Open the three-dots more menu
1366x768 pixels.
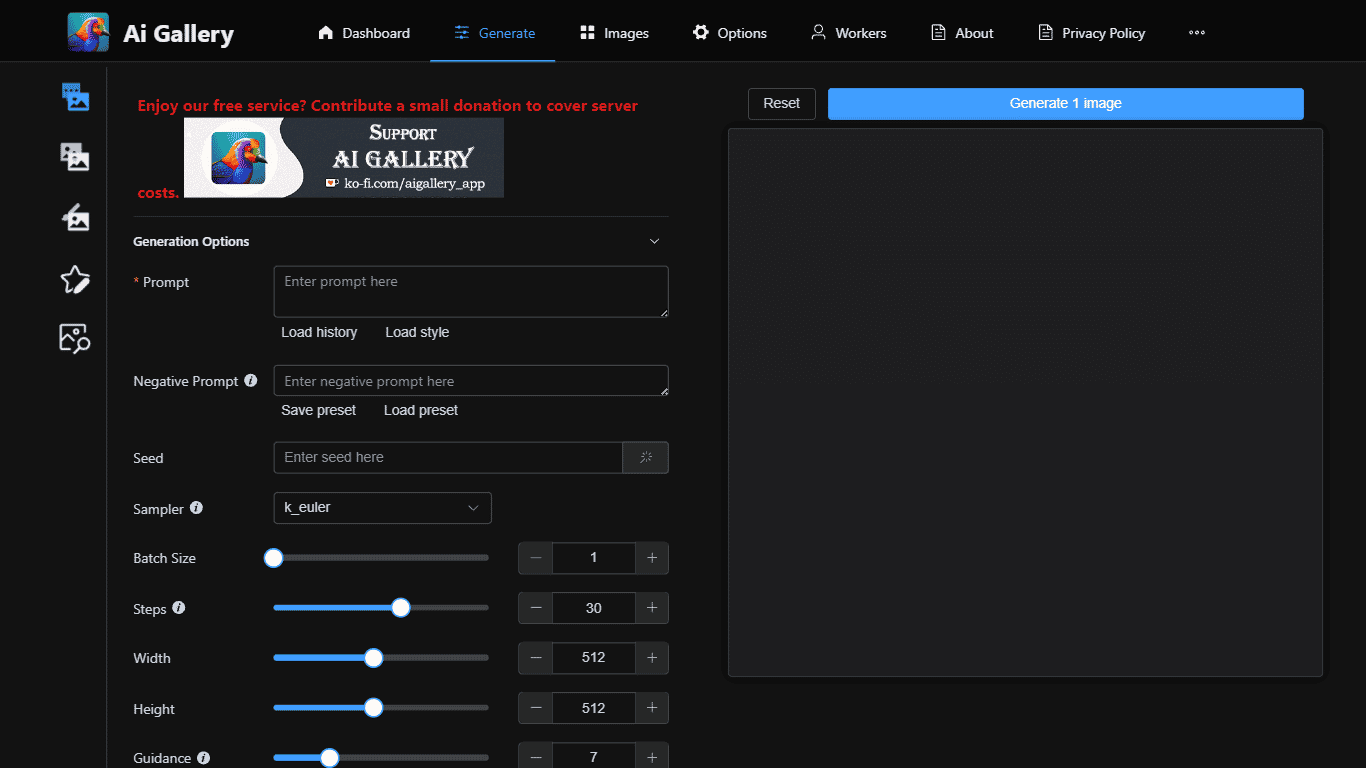1196,32
